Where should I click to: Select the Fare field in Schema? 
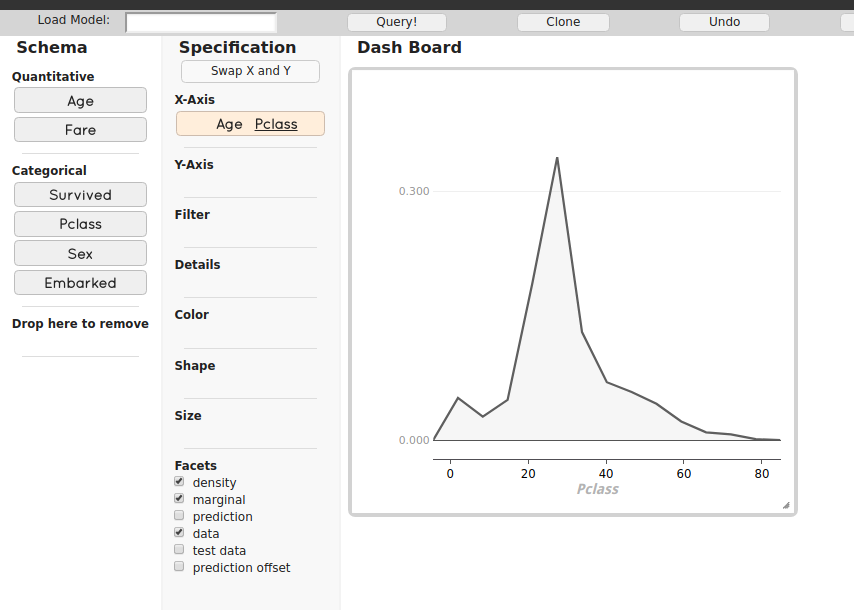point(80,130)
